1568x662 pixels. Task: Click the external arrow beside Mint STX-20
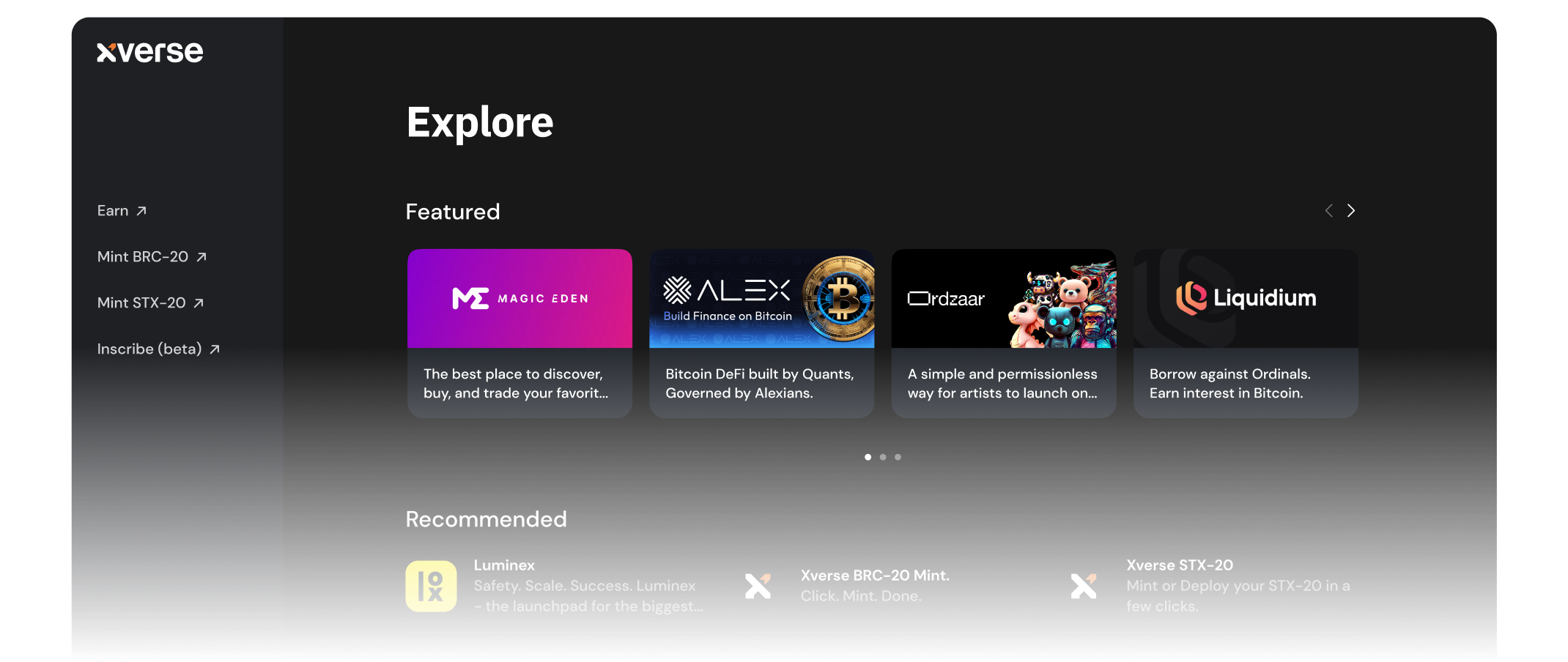click(x=199, y=303)
